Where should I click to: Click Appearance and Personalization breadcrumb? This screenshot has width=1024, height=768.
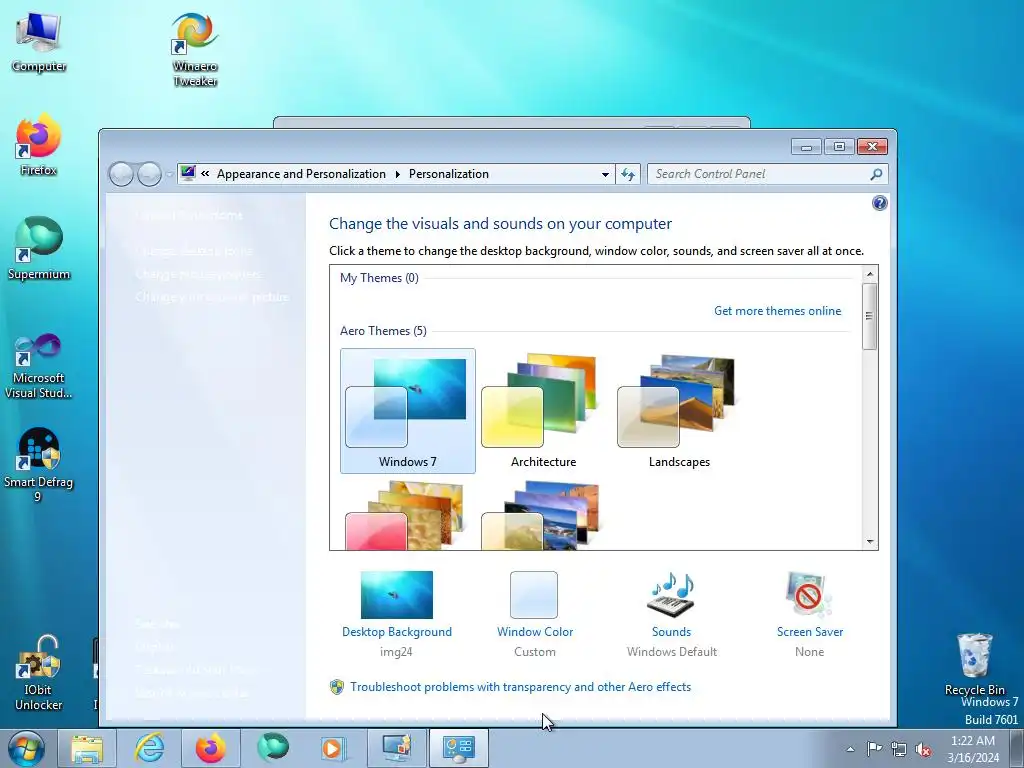(301, 174)
